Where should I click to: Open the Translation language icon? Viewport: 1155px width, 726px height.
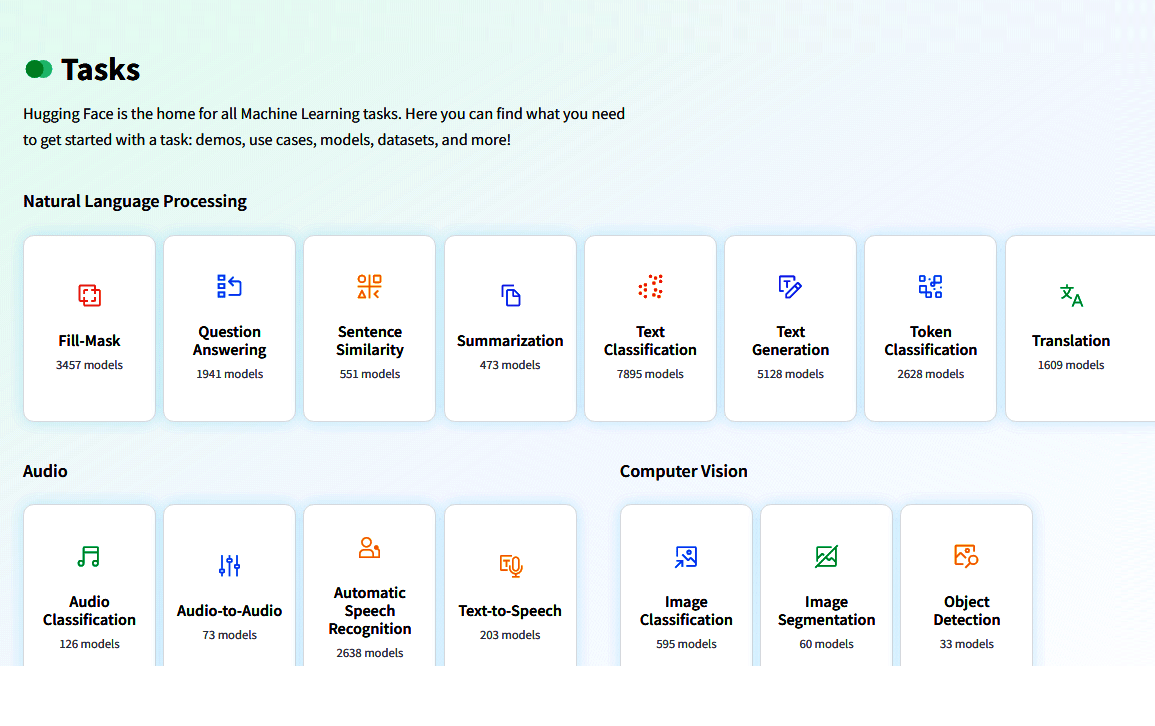1071,295
